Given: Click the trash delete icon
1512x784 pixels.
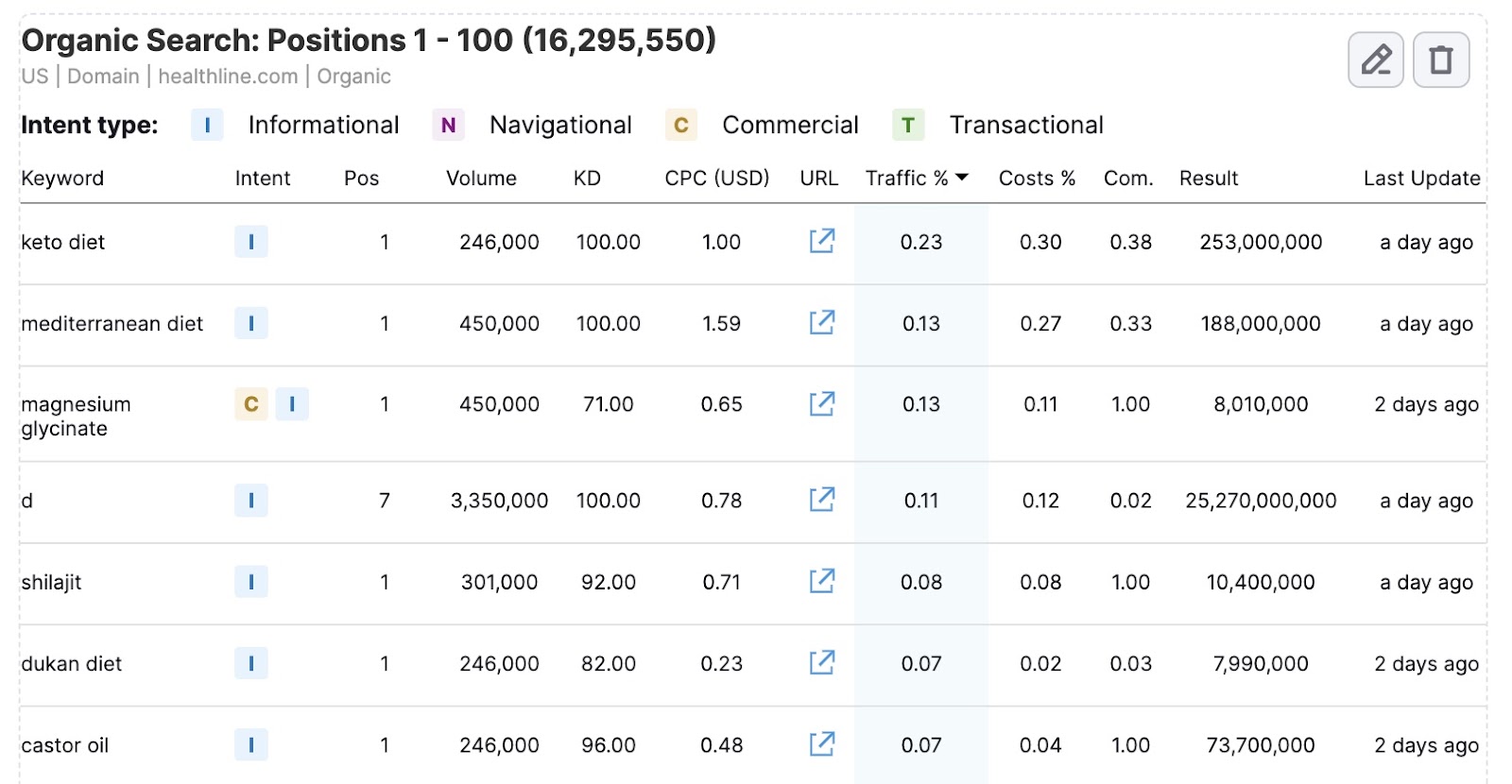Looking at the screenshot, I should coord(1440,60).
